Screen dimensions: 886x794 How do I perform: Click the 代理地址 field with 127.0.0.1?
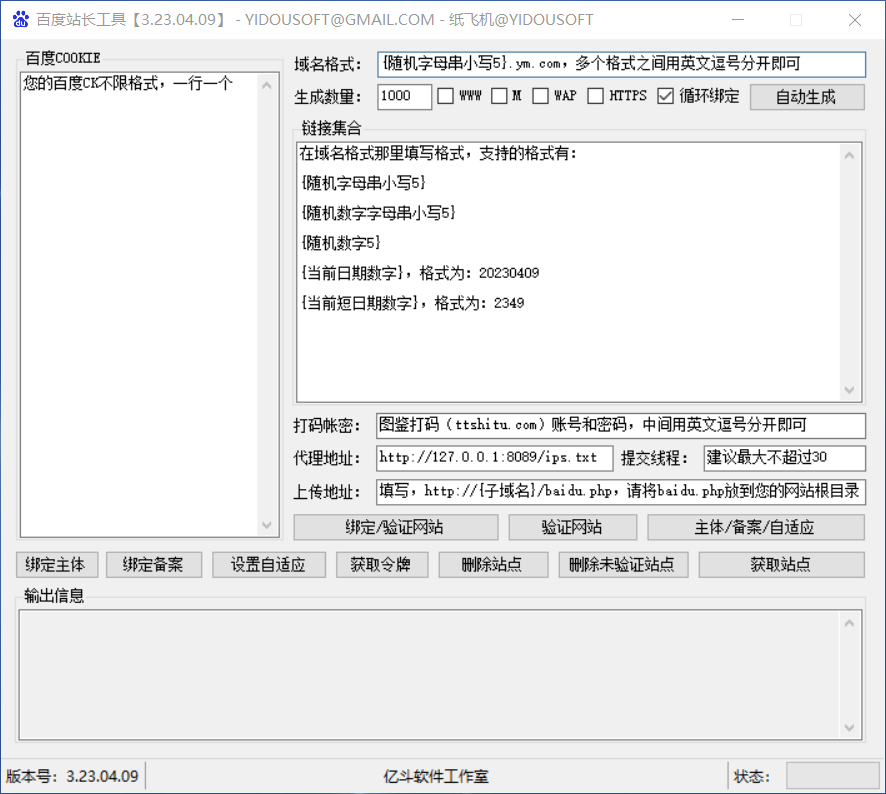[494, 458]
